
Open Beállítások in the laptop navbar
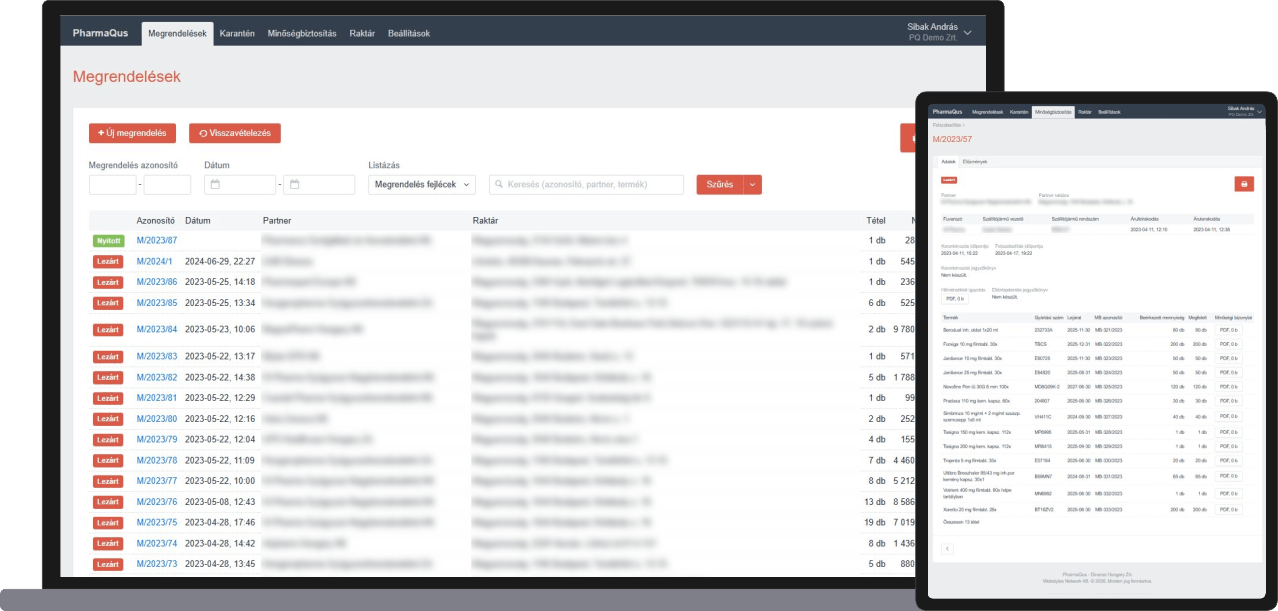tap(408, 33)
